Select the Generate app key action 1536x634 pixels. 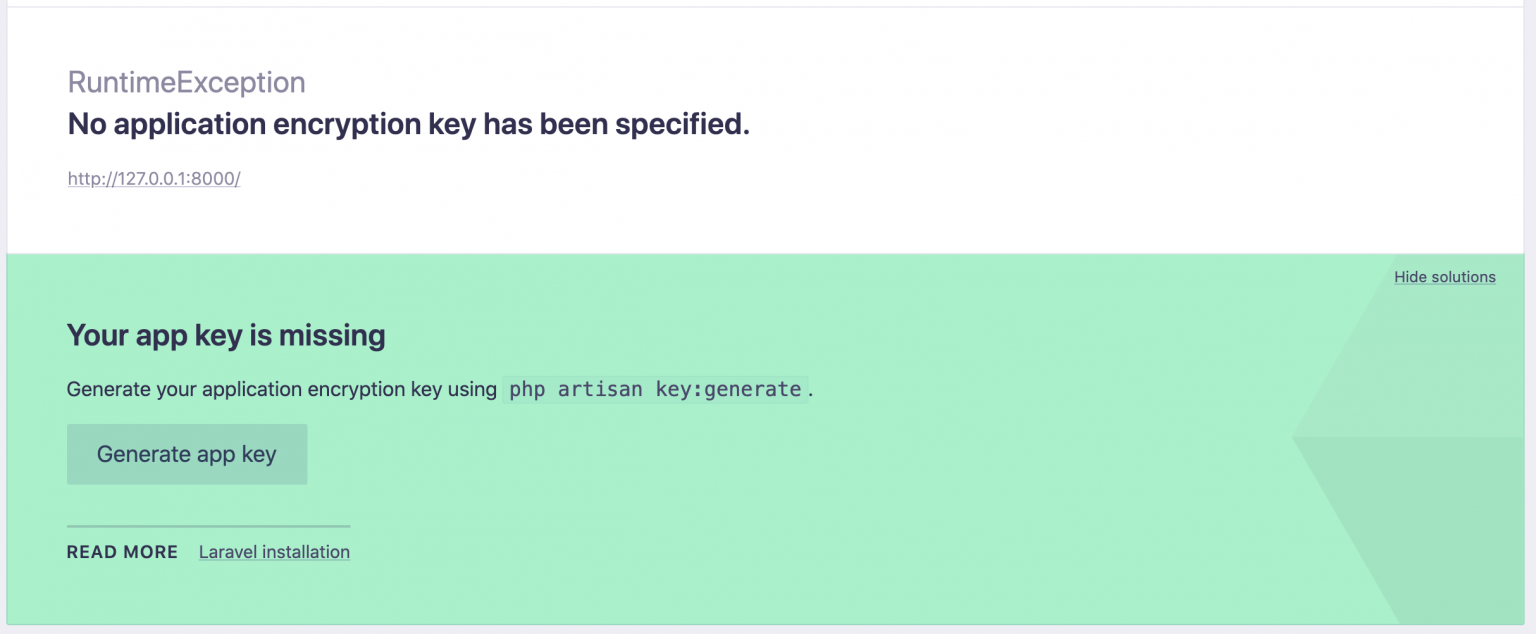[186, 454]
